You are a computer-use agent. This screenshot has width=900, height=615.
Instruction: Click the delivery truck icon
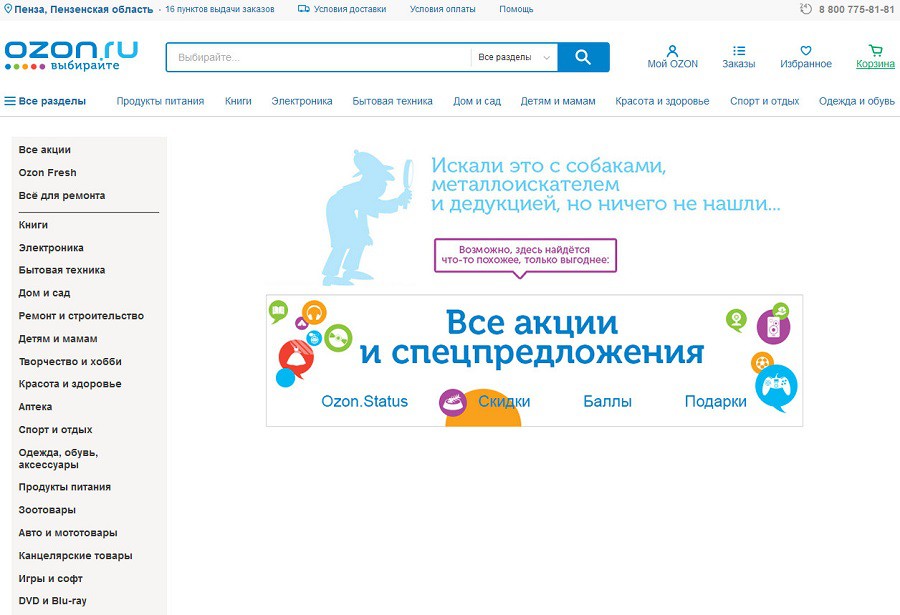click(x=304, y=9)
